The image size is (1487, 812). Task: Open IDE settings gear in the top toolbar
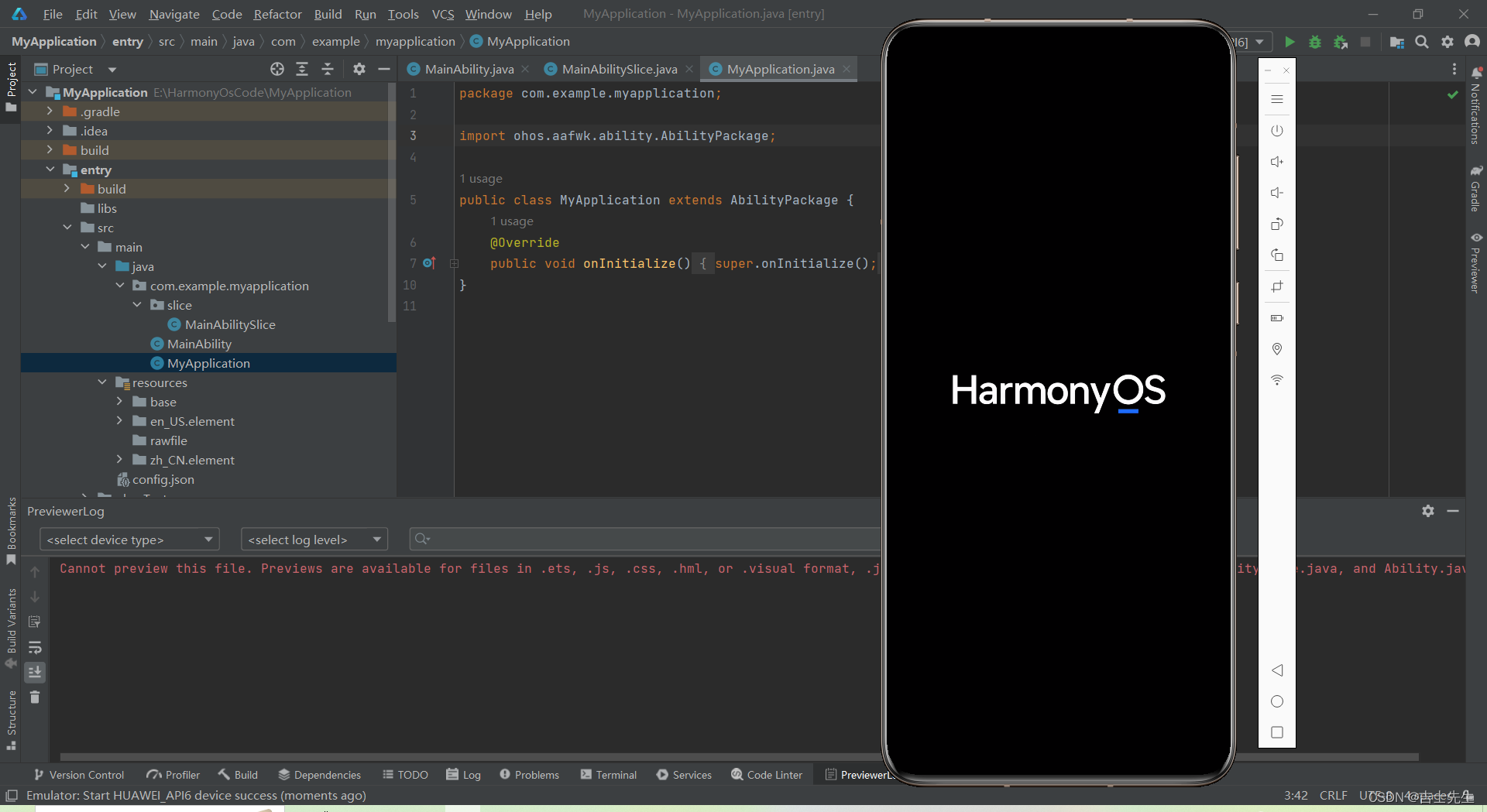pyautogui.click(x=1448, y=42)
